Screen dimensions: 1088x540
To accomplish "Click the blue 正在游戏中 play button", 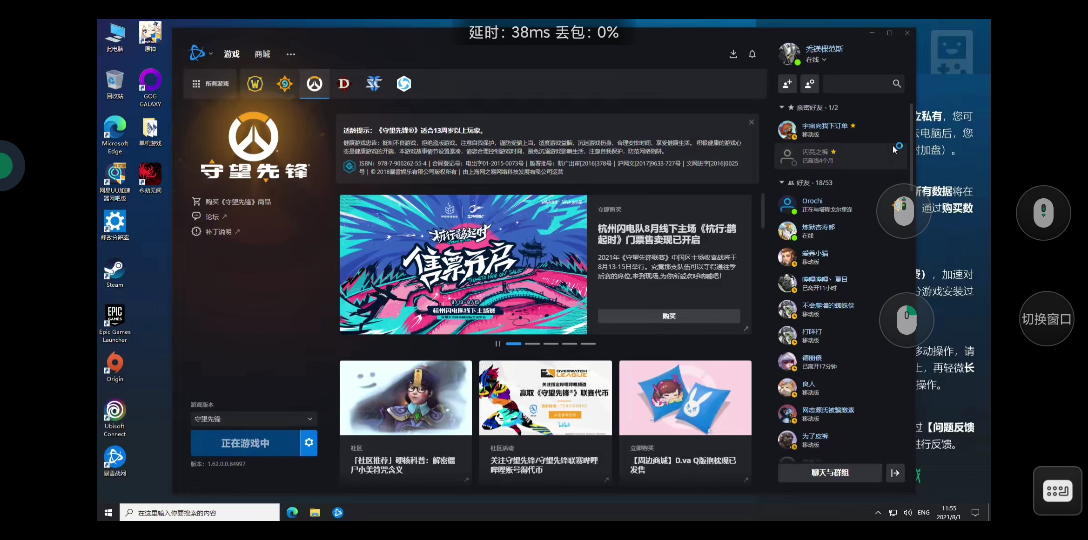I will (245, 443).
